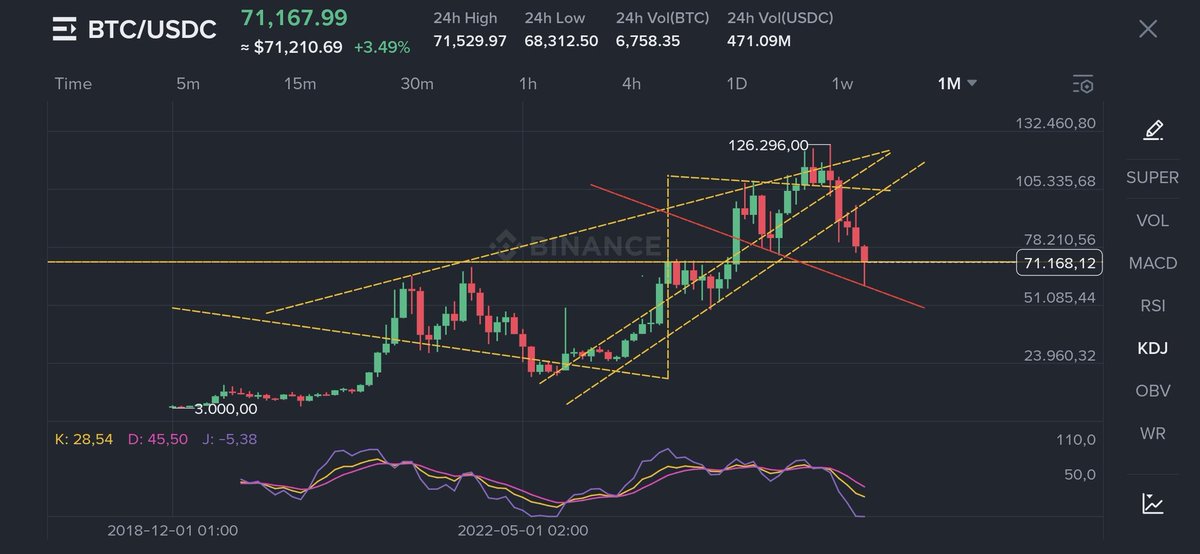
Task: Switch to the Time chart view
Action: (x=73, y=84)
